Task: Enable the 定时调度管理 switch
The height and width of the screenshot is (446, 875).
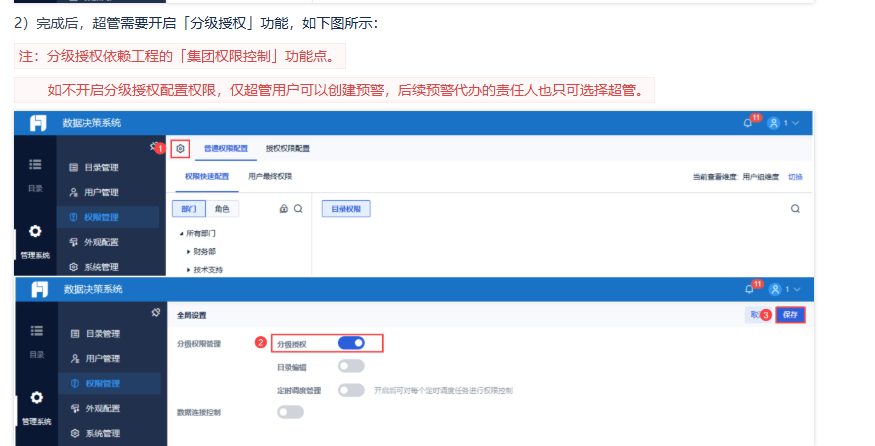Action: 351,390
